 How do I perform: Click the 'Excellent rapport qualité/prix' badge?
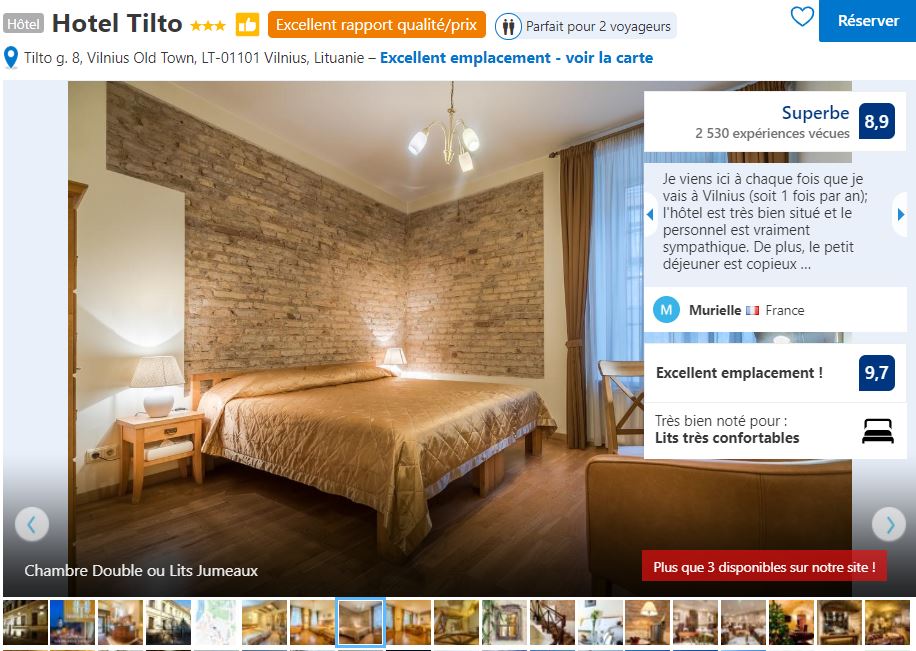tap(377, 25)
